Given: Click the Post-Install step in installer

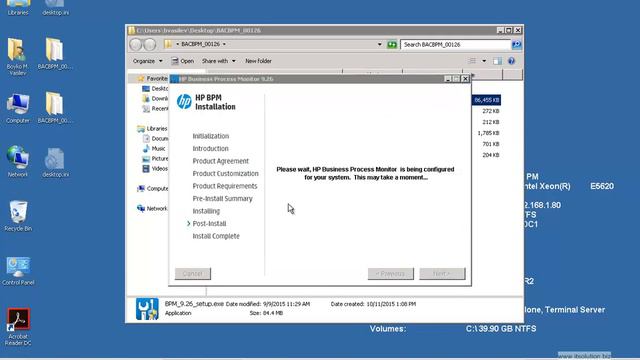Looking at the screenshot, I should click(209, 224).
